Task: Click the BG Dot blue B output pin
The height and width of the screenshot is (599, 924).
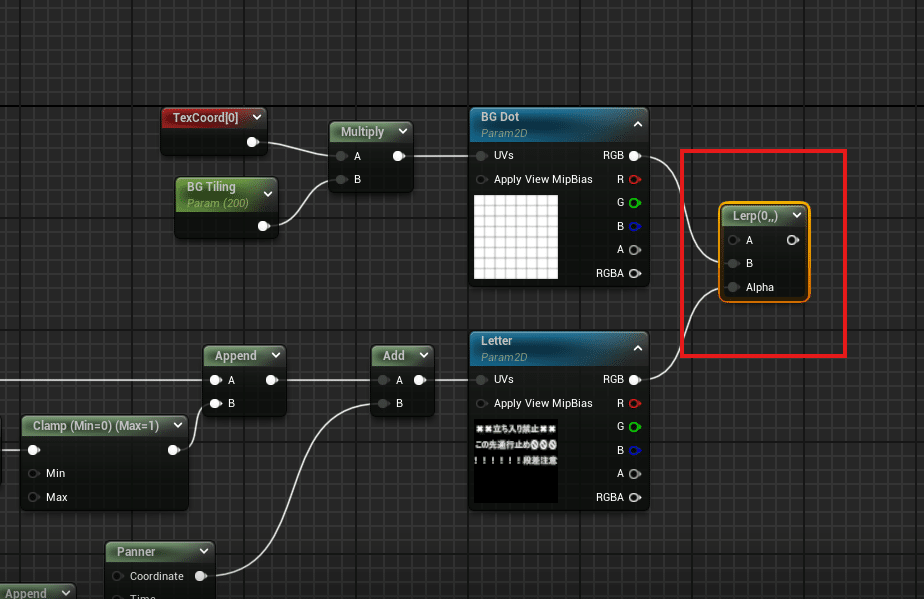Action: coord(635,226)
